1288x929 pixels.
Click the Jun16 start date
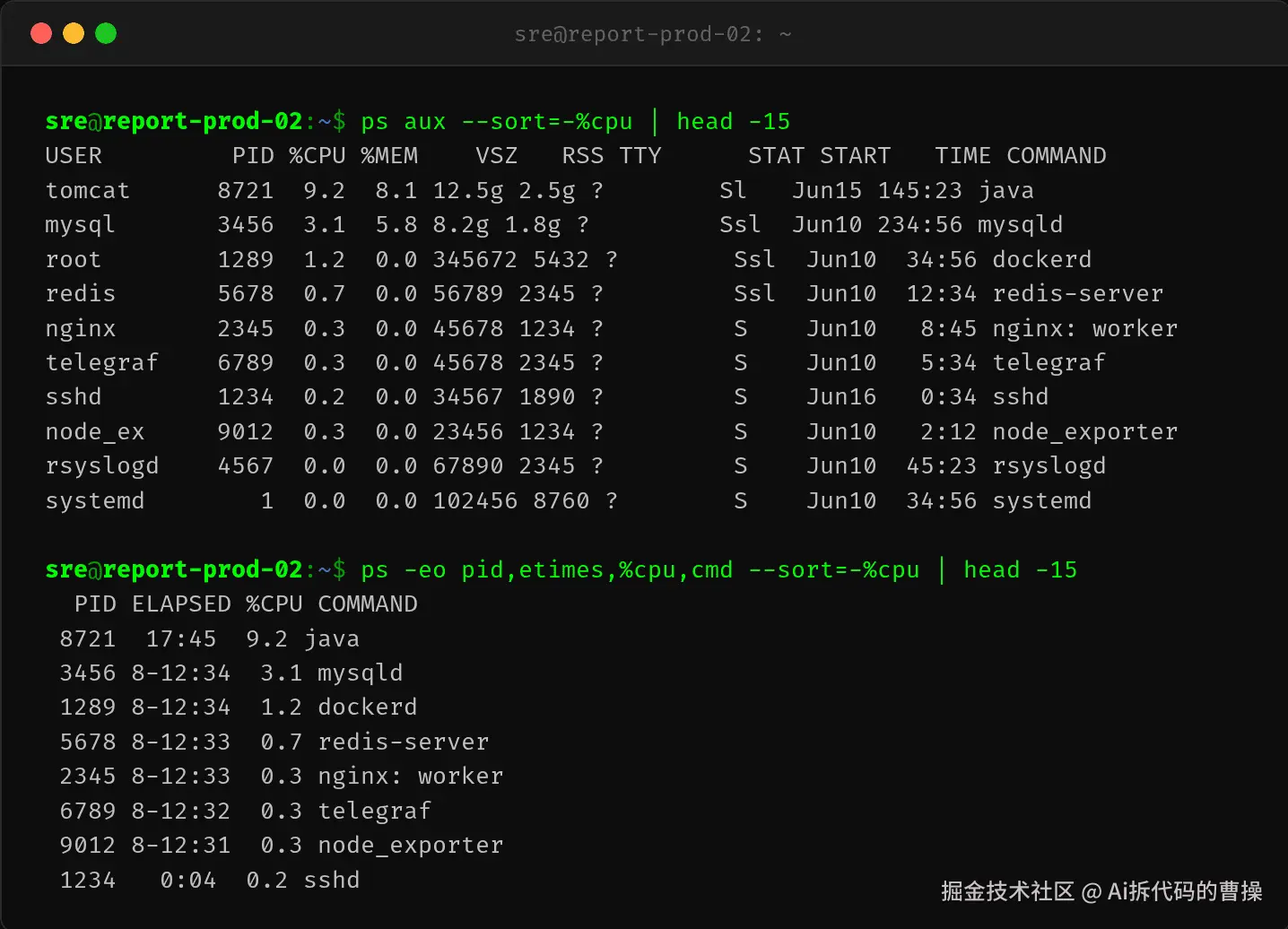841,396
